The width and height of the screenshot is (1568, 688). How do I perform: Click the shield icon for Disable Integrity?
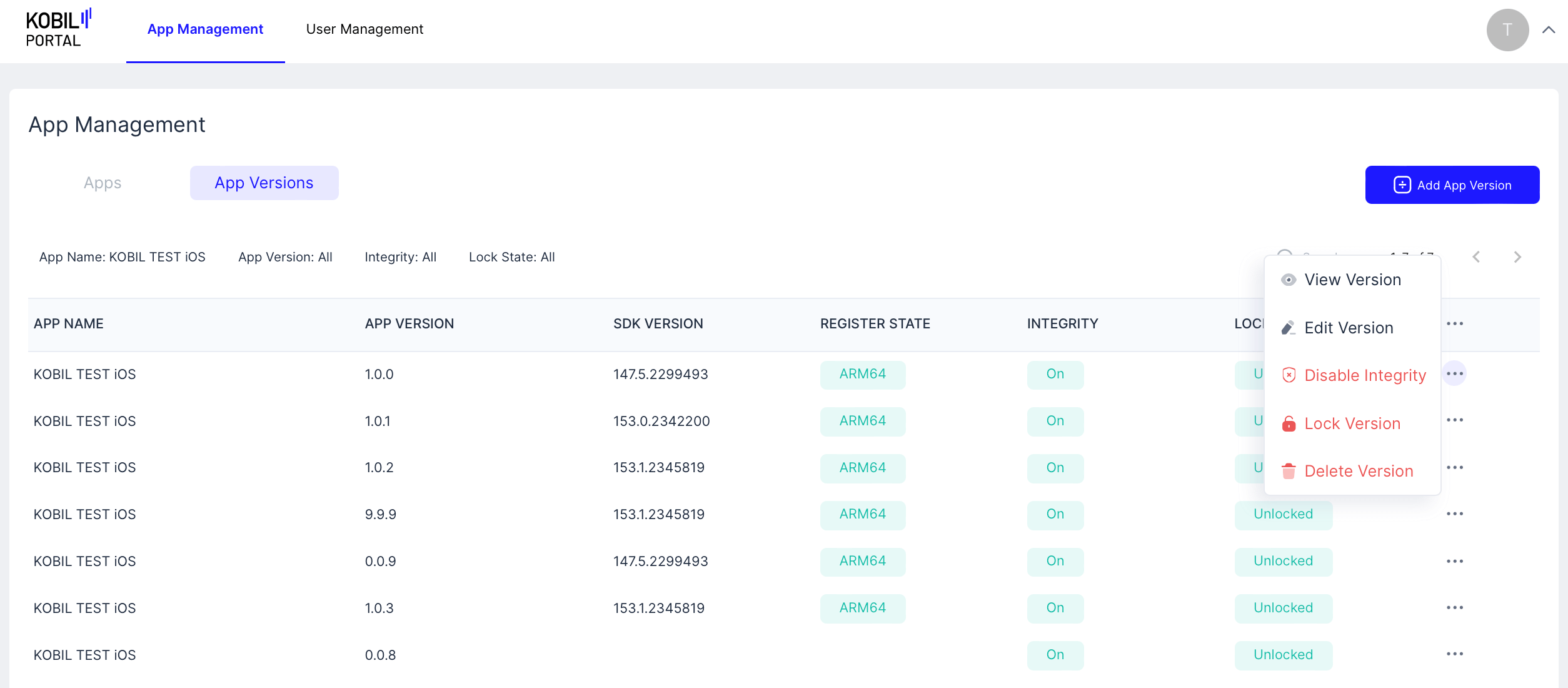(1288, 375)
